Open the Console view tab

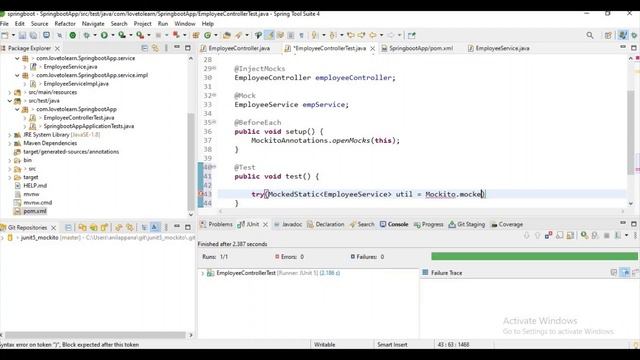click(394, 224)
